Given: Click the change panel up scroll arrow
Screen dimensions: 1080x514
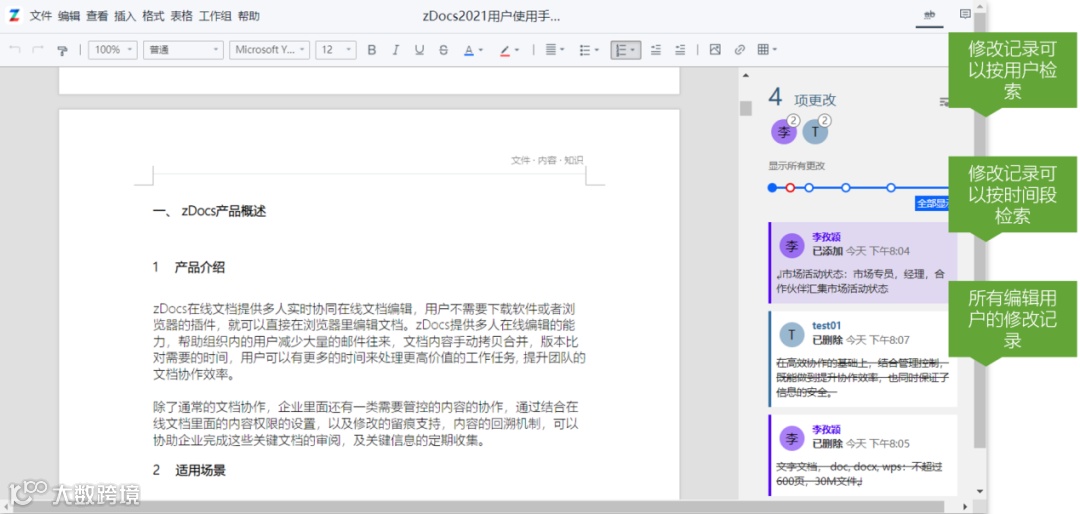Looking at the screenshot, I should click(x=745, y=75).
